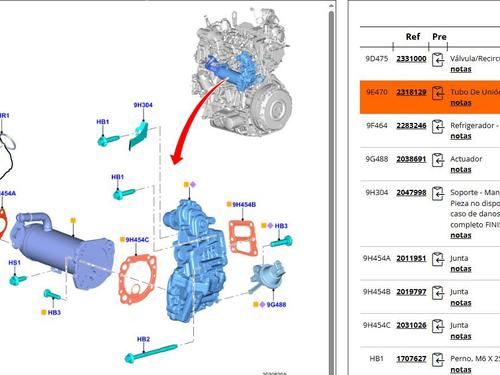Click the previous-part icon in the 9H454C row
Screen dimensions: 500x375
tap(438, 326)
